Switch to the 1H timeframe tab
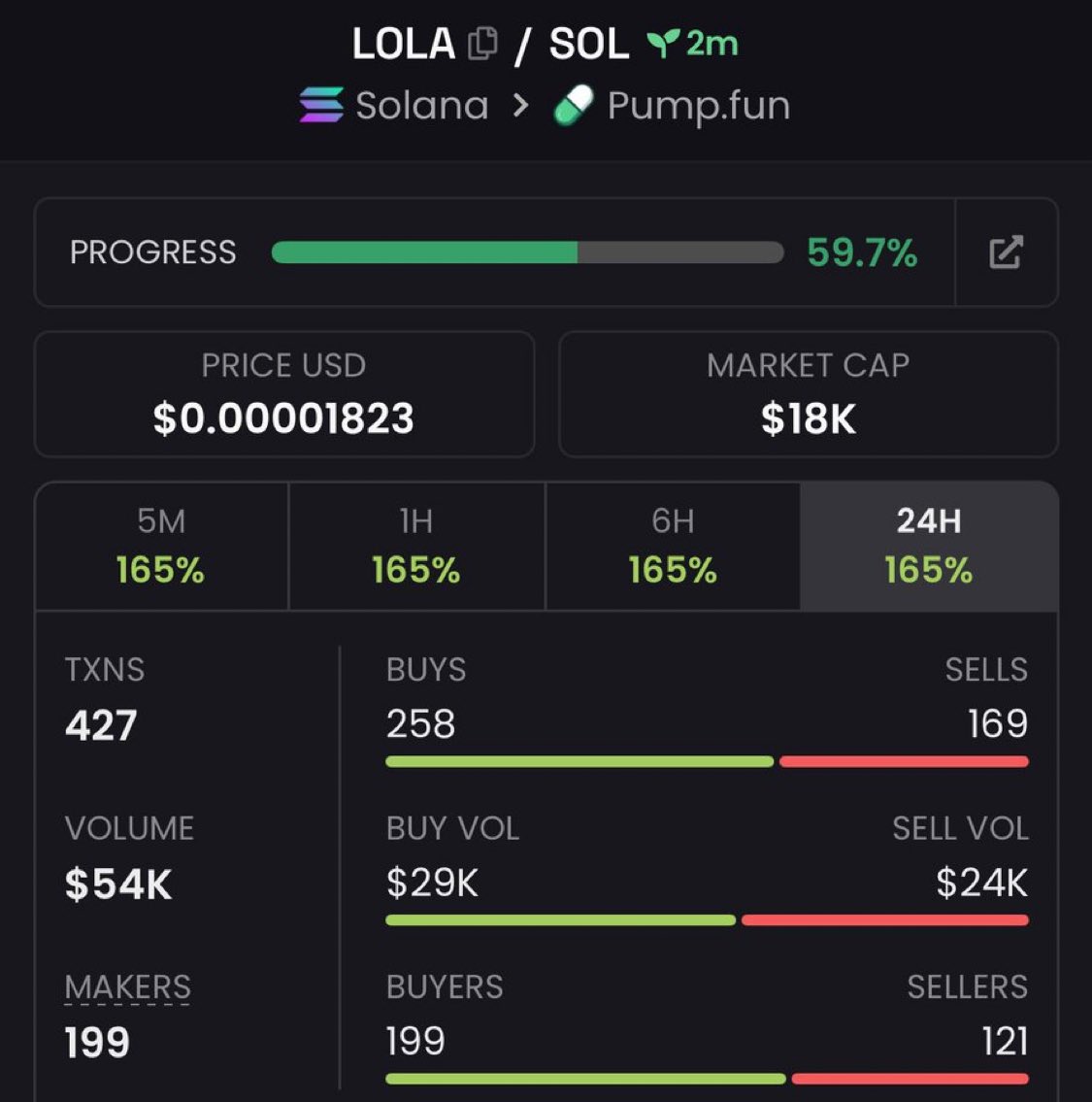Screen dimensions: 1092x1102 coord(416,547)
